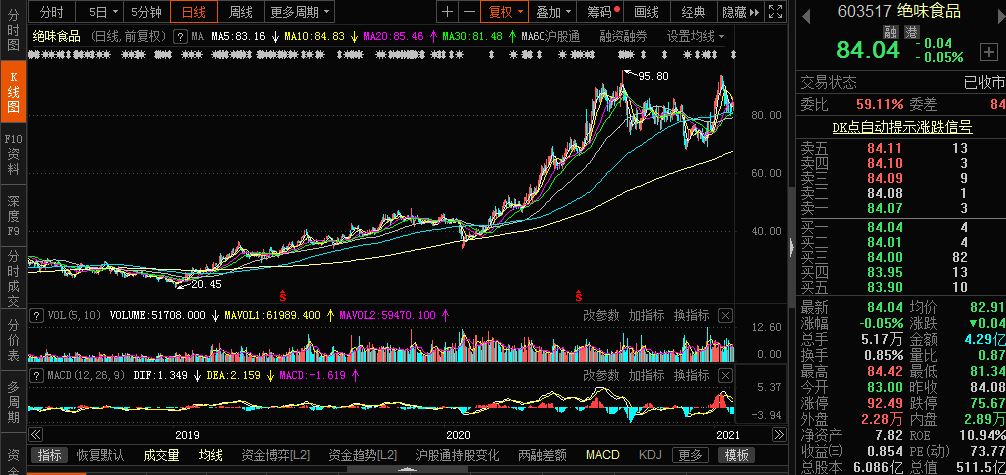Click 换指标 in the VOL panel
The width and height of the screenshot is (1006, 475).
(x=692, y=315)
